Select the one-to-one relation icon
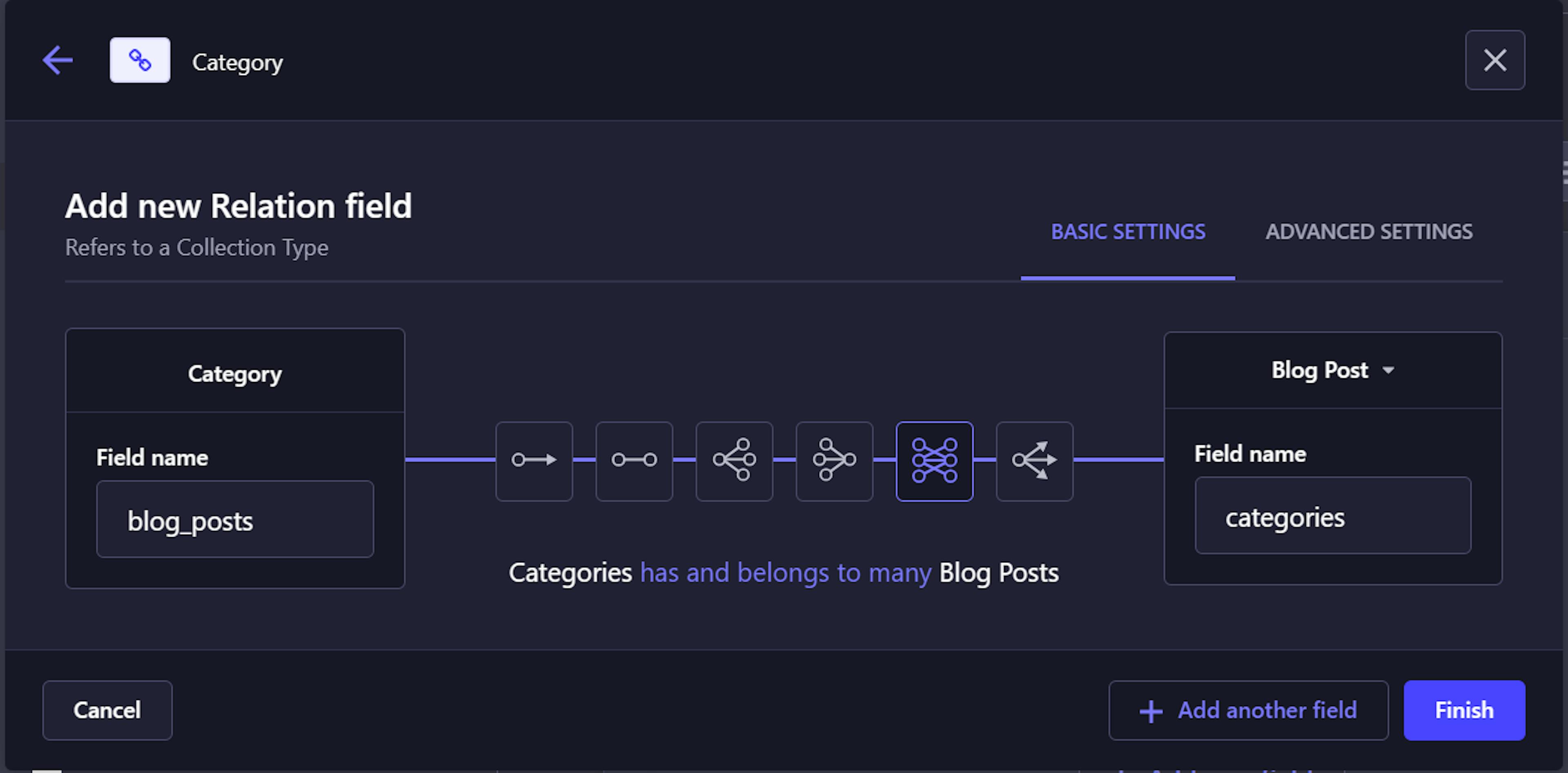 [635, 461]
